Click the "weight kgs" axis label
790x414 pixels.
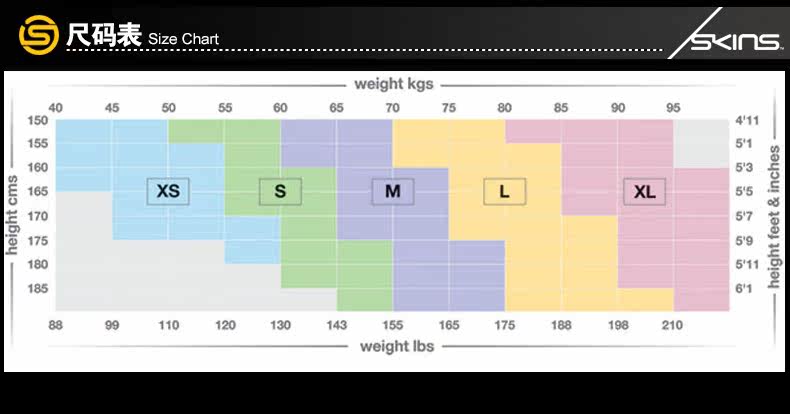point(394,84)
